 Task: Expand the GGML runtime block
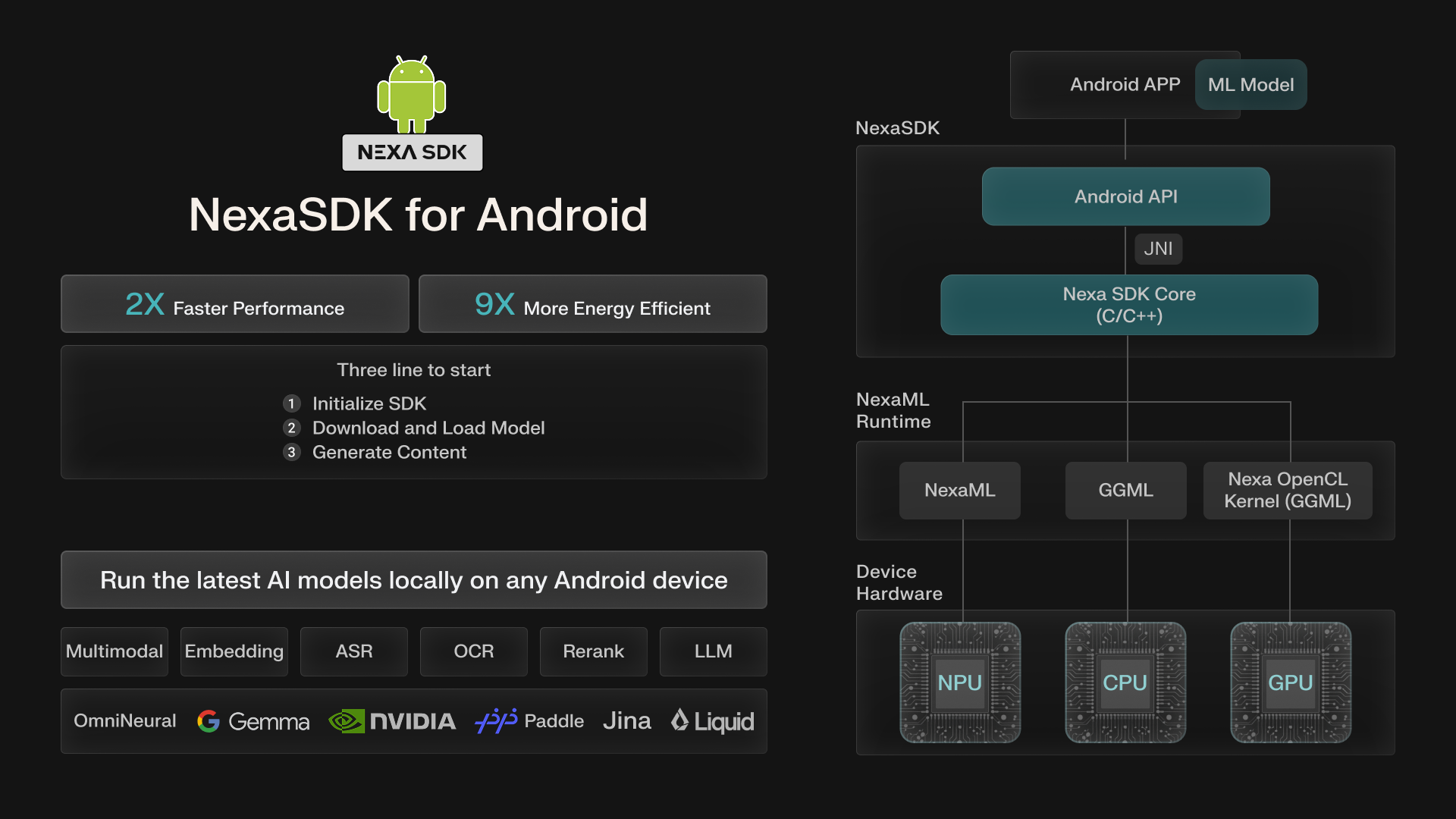pos(1125,490)
